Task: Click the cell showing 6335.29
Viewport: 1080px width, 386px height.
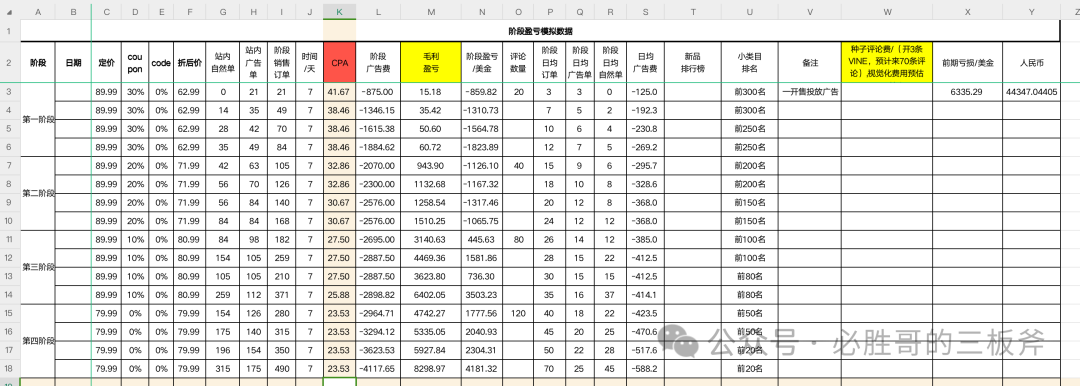Action: (x=968, y=92)
